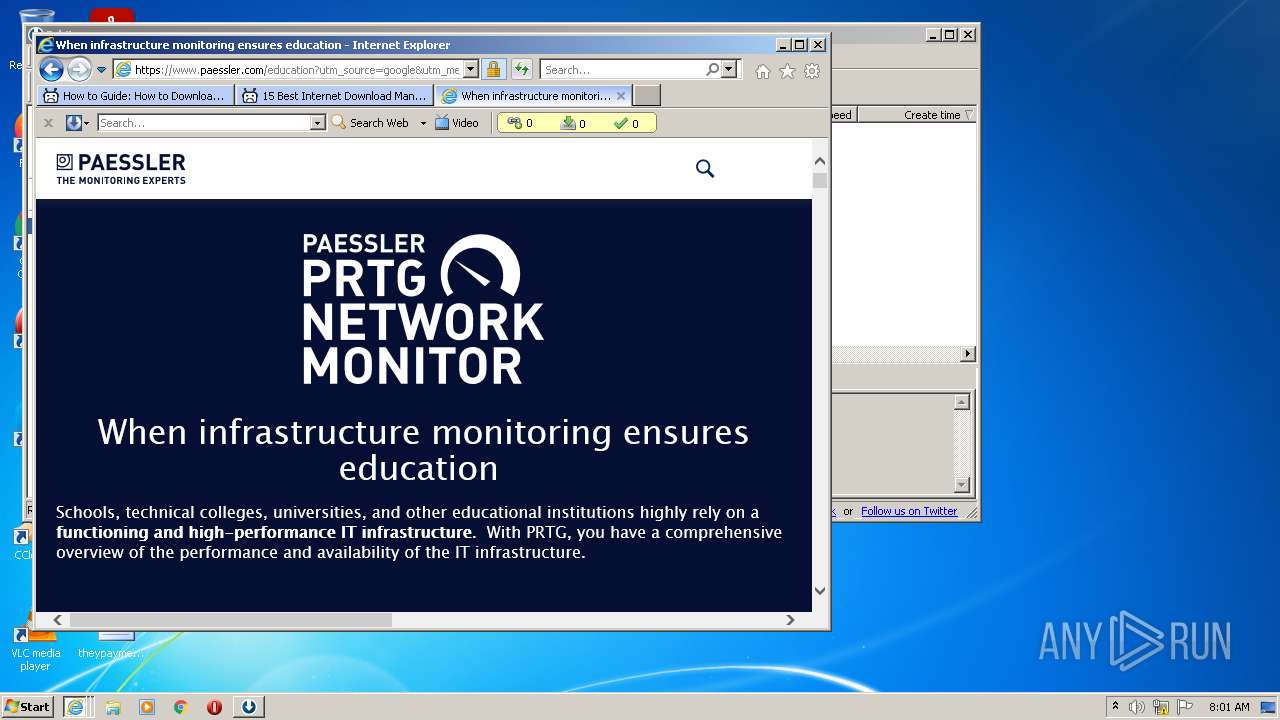Click the page vertical scroll up arrow

820,161
